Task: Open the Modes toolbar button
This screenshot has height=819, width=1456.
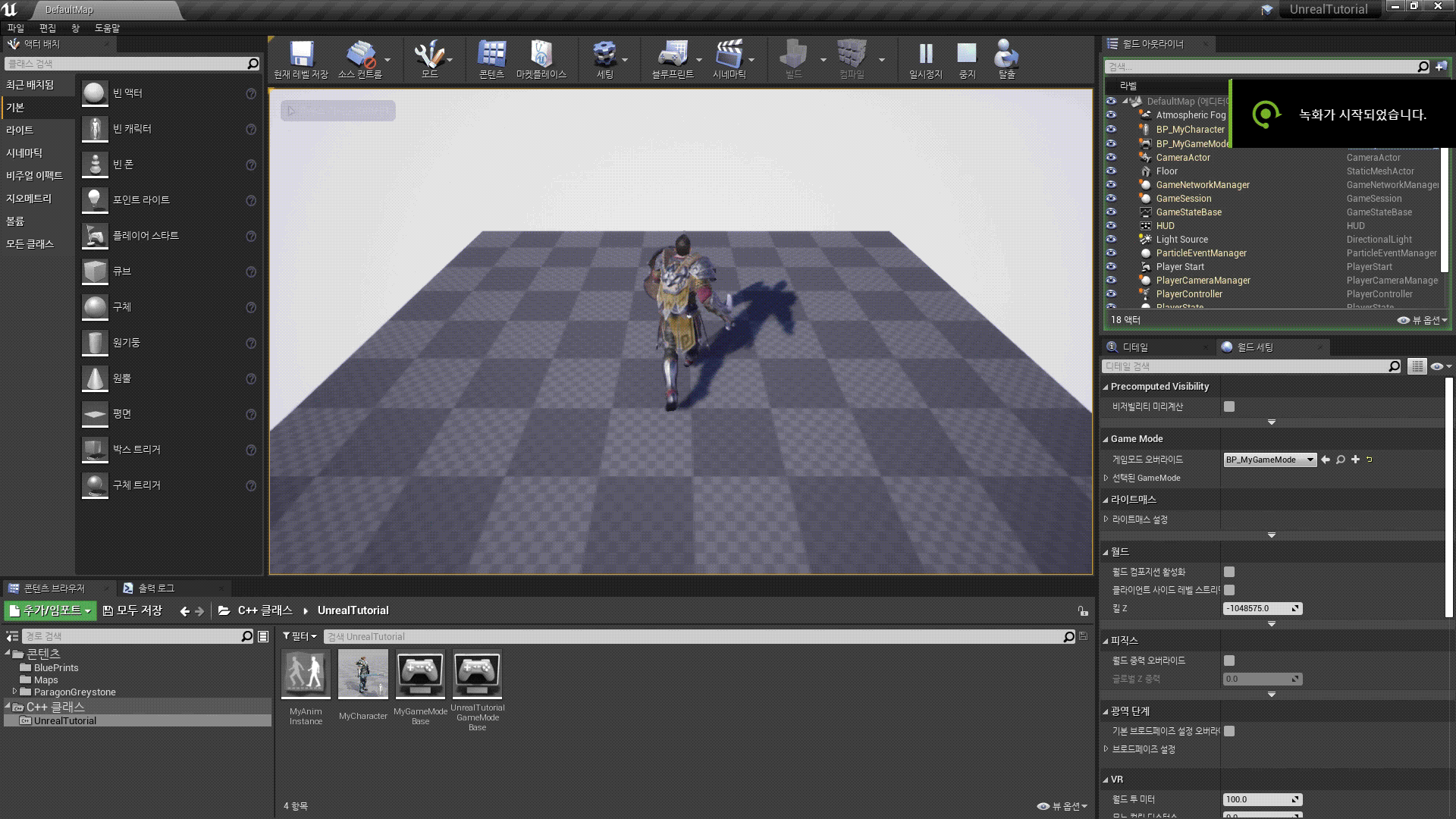Action: coord(429,60)
